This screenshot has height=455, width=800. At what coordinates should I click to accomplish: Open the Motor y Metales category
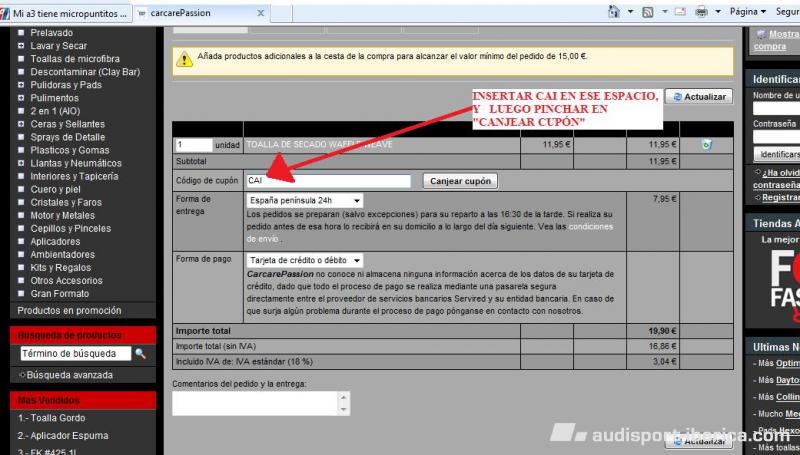[x=63, y=216]
